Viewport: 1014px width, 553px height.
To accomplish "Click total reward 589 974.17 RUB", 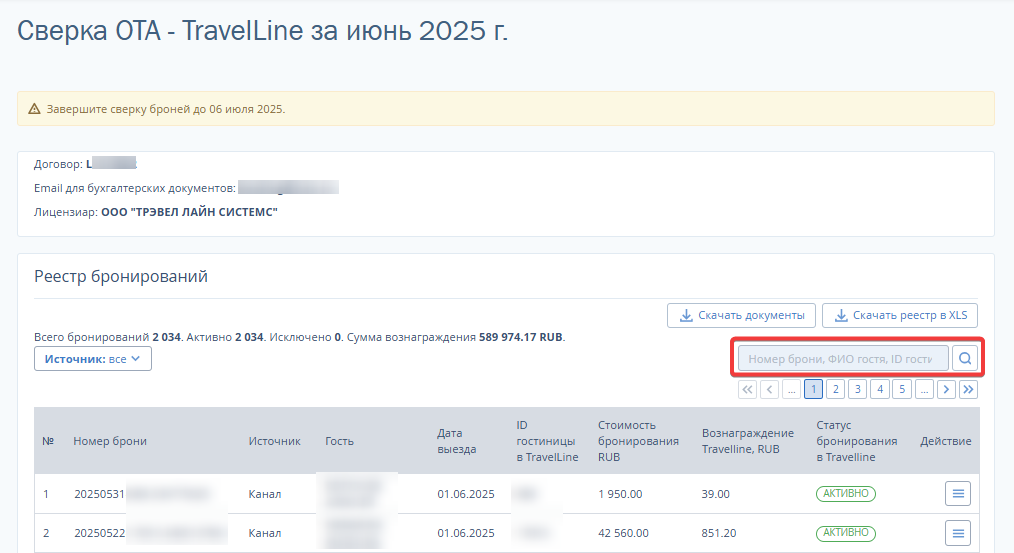I will pos(521,337).
